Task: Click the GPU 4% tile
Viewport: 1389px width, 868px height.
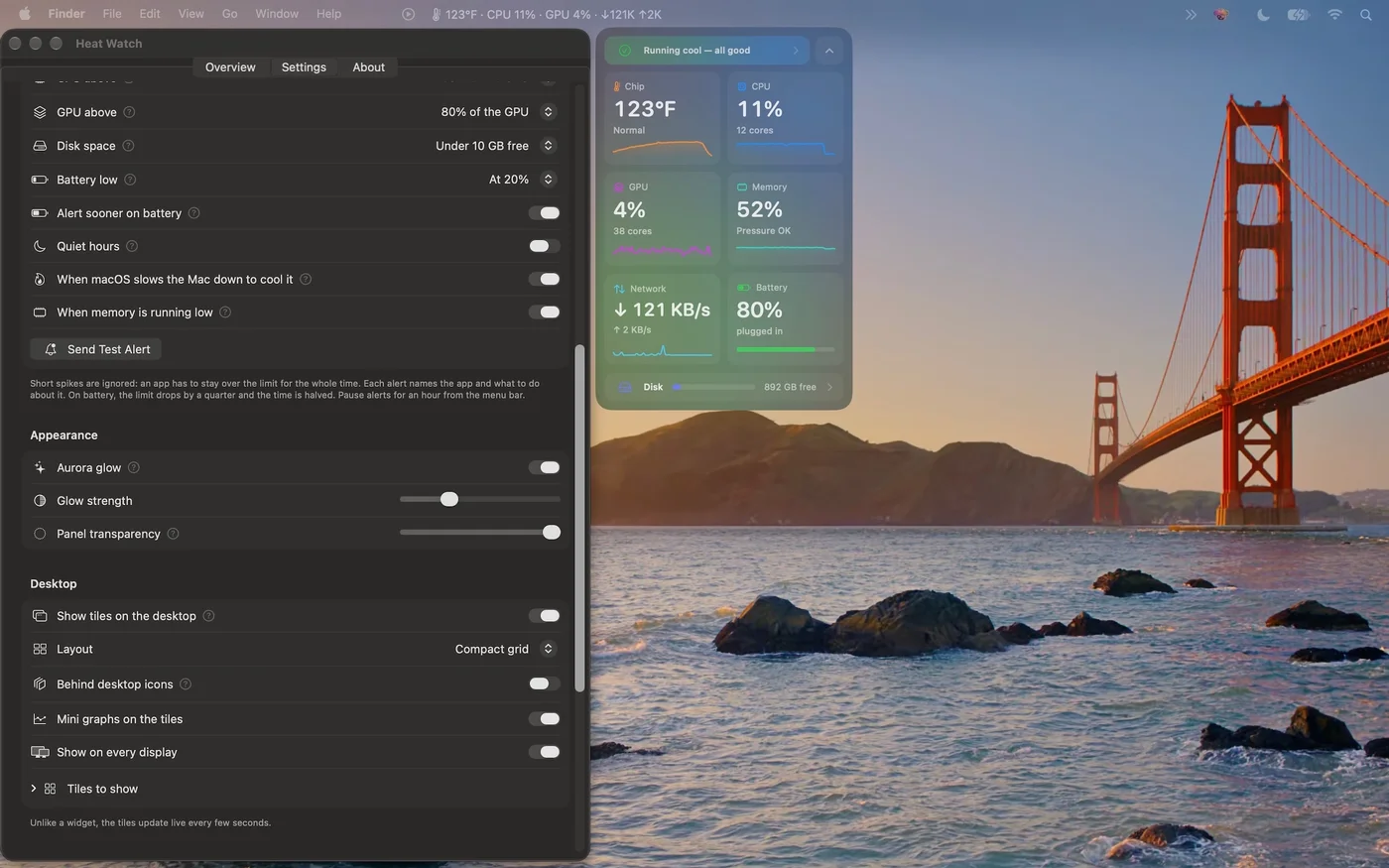Action: click(663, 218)
